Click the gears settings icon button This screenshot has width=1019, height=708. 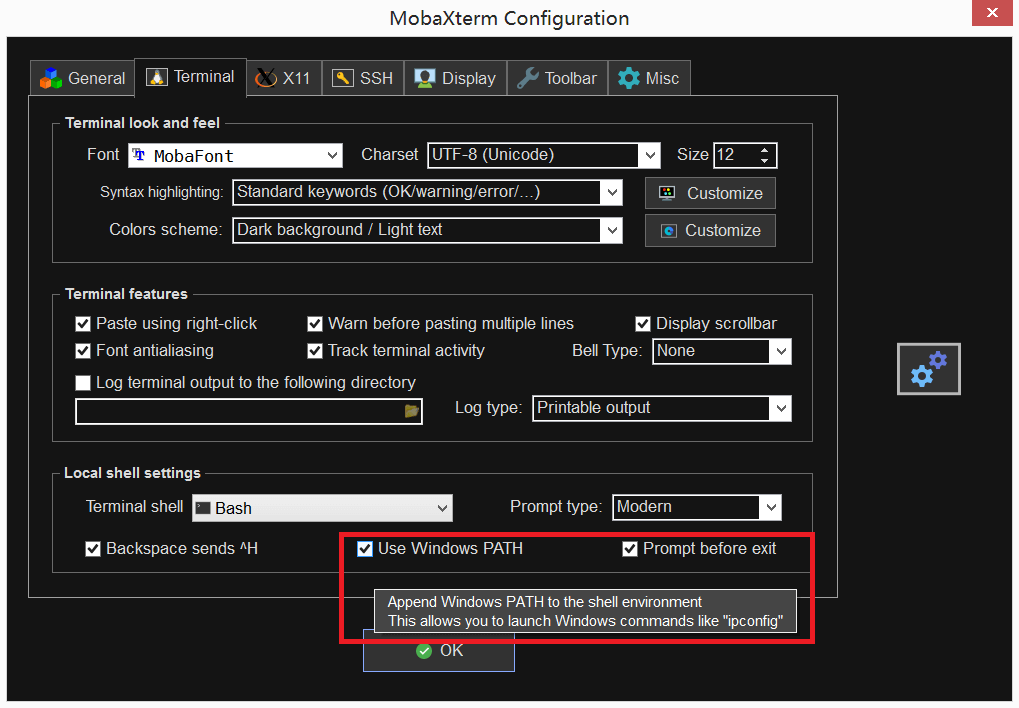tap(929, 369)
